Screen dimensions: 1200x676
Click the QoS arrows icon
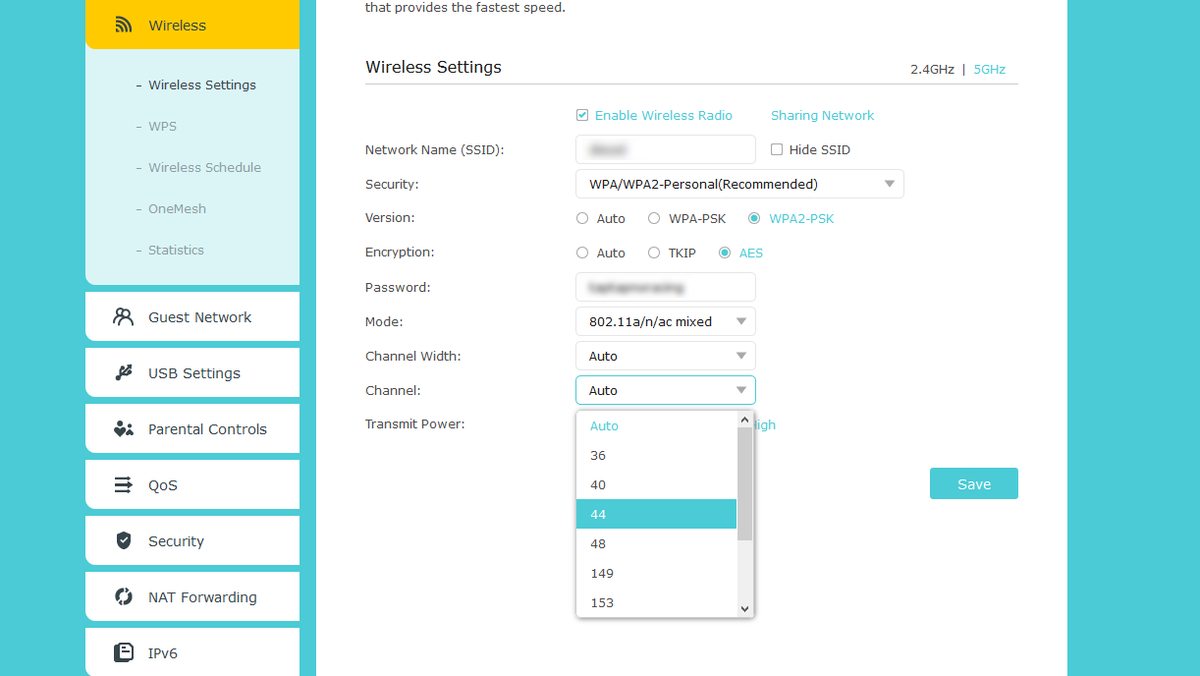tap(123, 484)
